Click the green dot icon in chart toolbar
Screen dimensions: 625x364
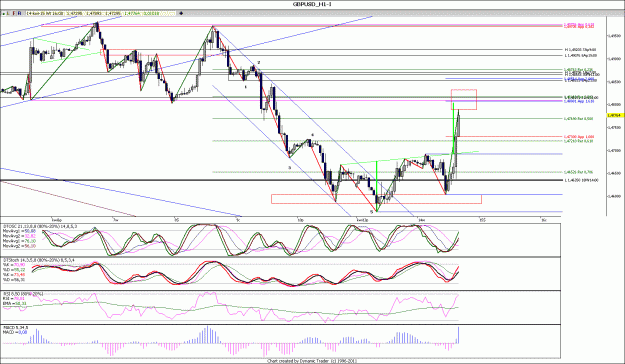coord(4,14)
